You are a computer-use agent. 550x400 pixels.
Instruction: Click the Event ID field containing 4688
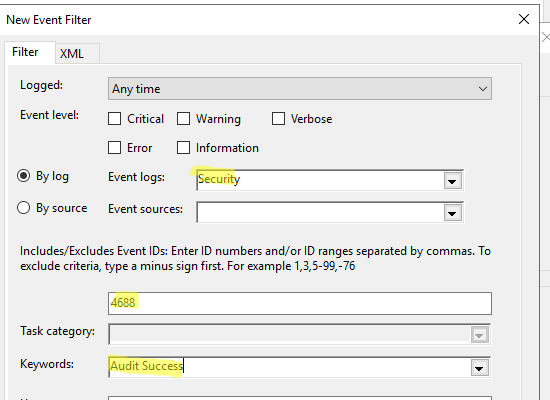tap(300, 303)
